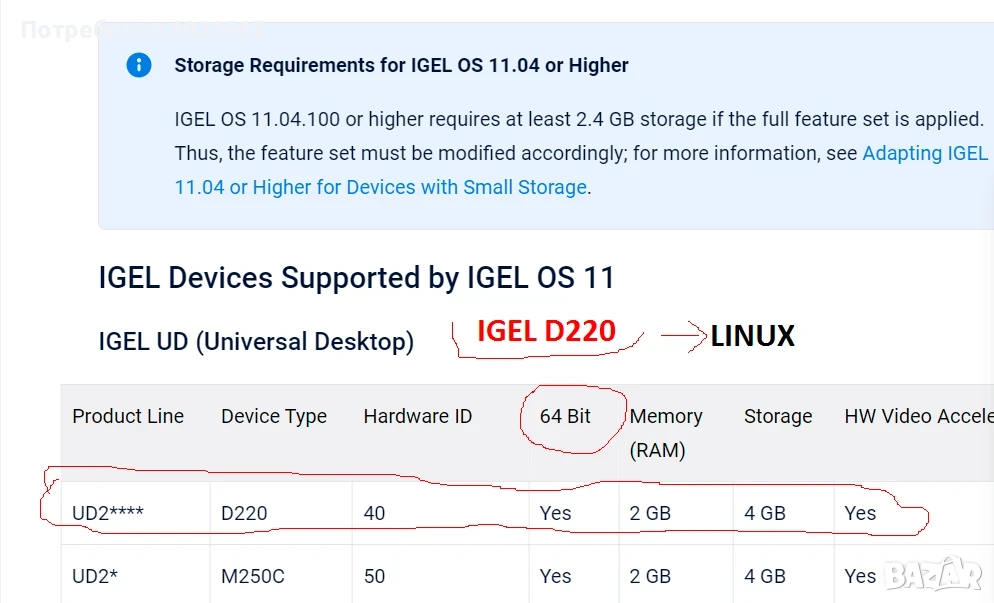Click the Storage Requirements notice title
994x603 pixels.
pos(401,65)
